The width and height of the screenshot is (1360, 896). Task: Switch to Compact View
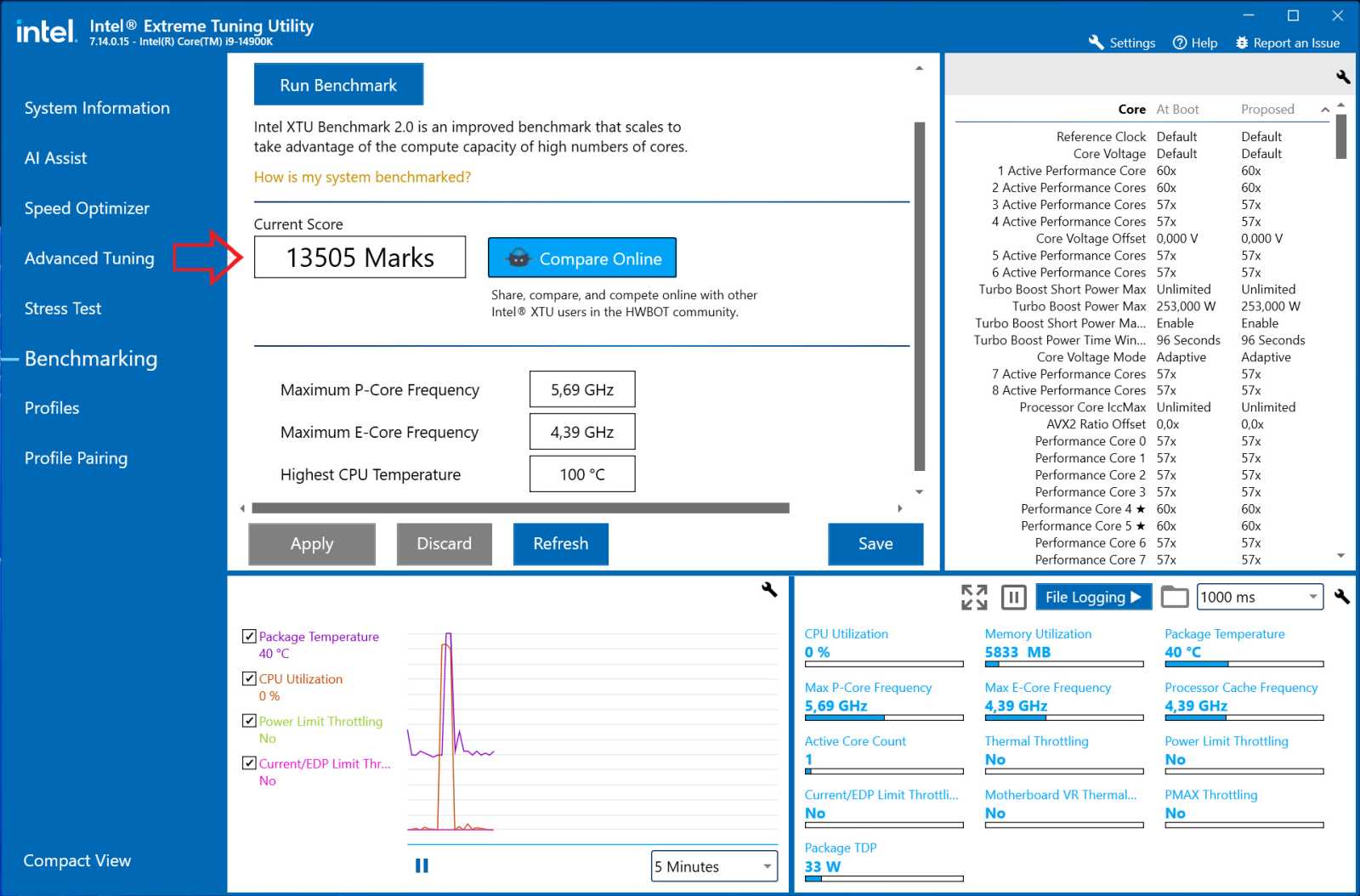click(x=77, y=860)
